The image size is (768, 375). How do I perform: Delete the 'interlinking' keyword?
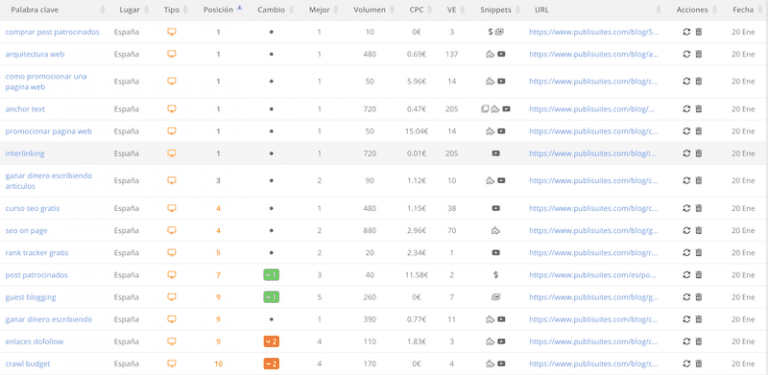[x=698, y=154]
